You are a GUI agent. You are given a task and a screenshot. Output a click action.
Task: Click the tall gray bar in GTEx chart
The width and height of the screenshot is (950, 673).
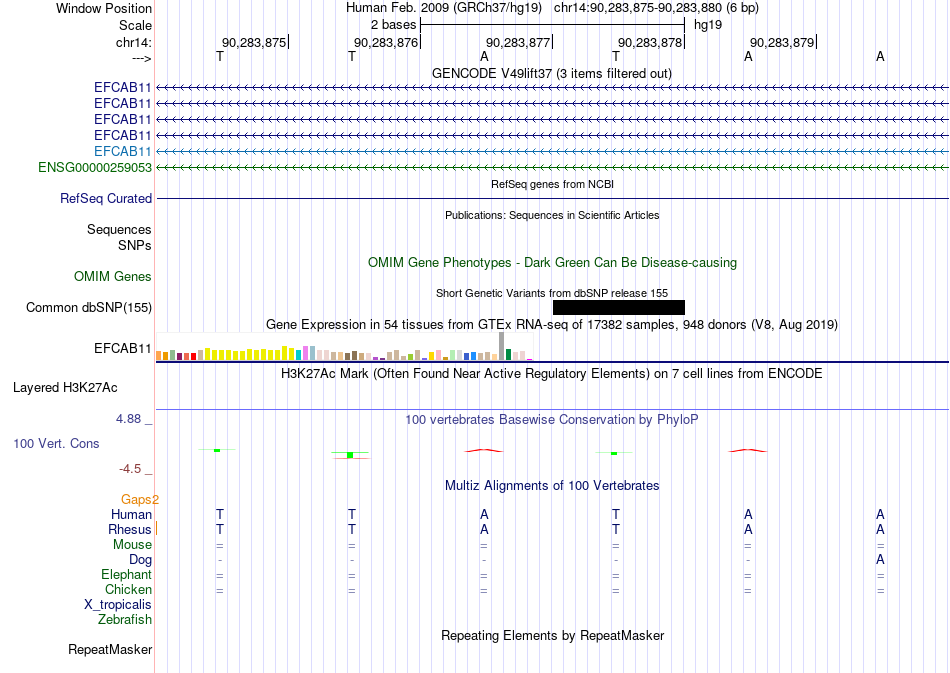click(501, 346)
